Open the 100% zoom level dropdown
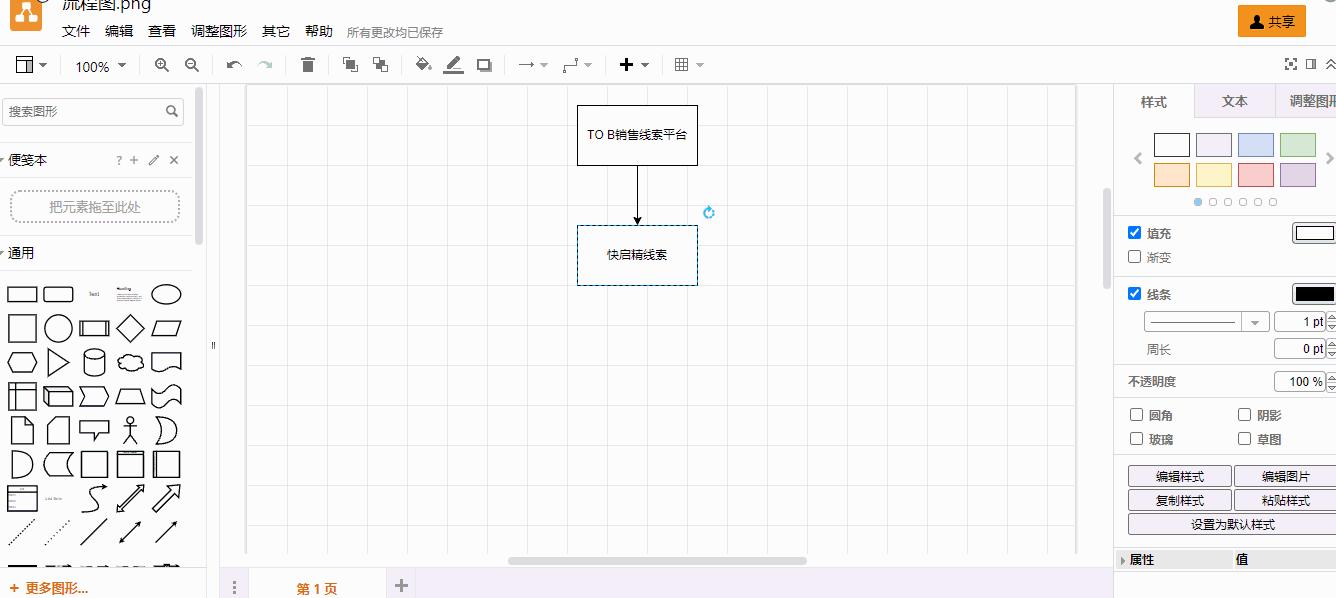 pos(101,66)
